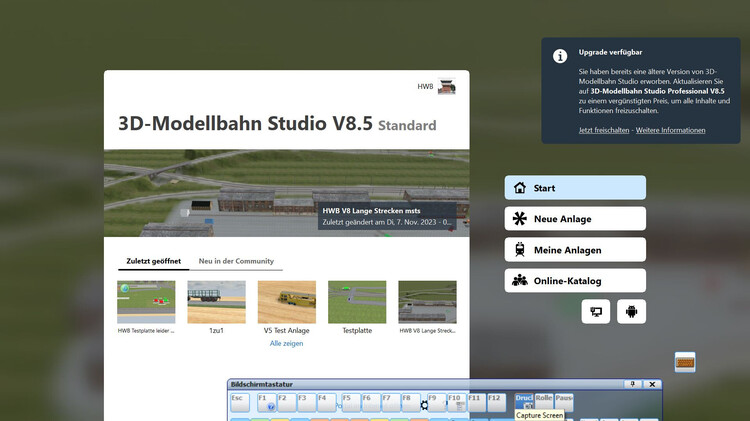Open Weitere Informationen link

(x=670, y=130)
